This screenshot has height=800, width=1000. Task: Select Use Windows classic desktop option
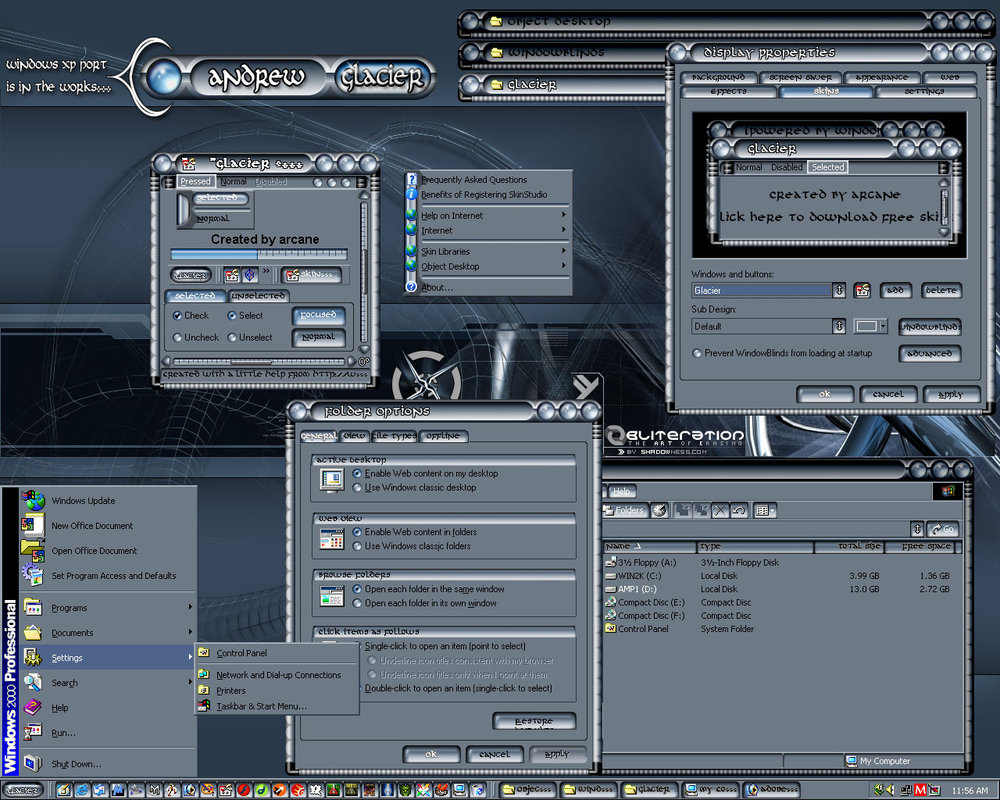click(x=358, y=488)
